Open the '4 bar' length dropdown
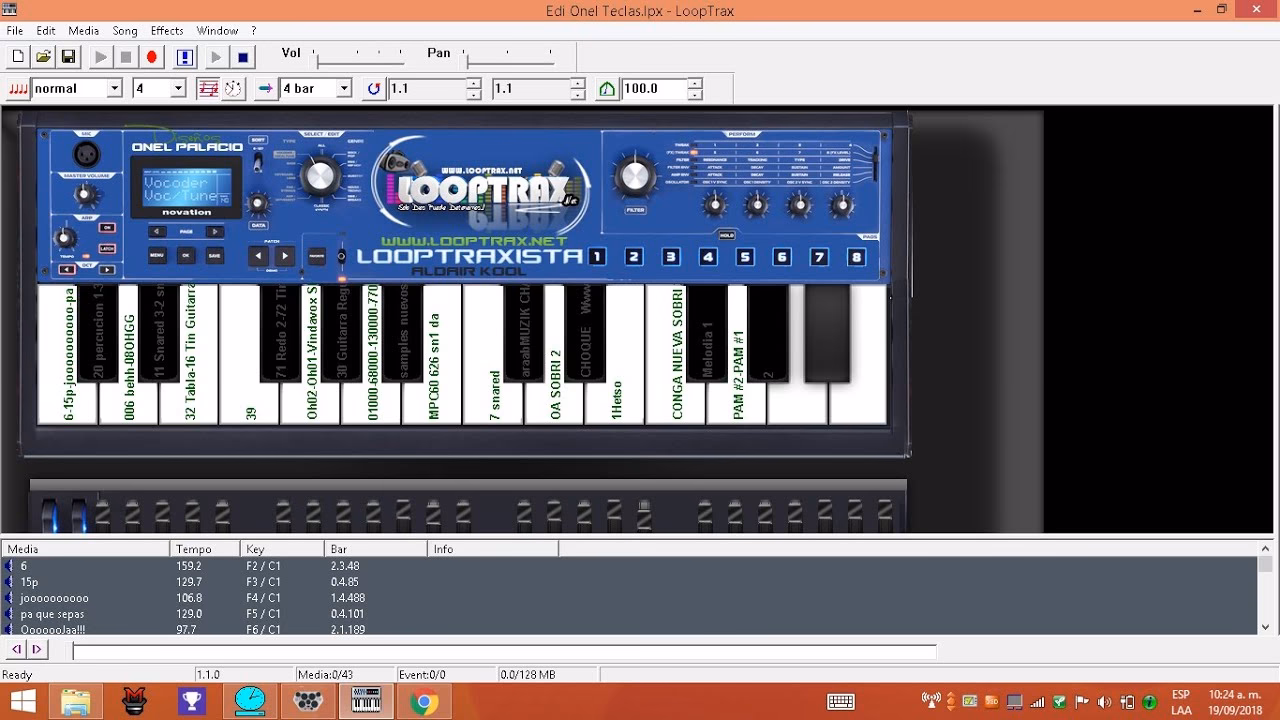Viewport: 1280px width, 720px height. [x=343, y=89]
